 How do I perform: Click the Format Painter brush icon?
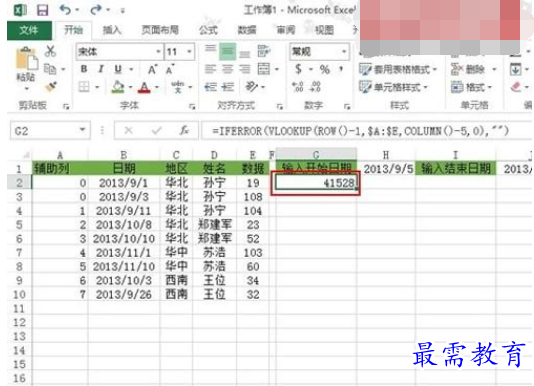pos(51,87)
